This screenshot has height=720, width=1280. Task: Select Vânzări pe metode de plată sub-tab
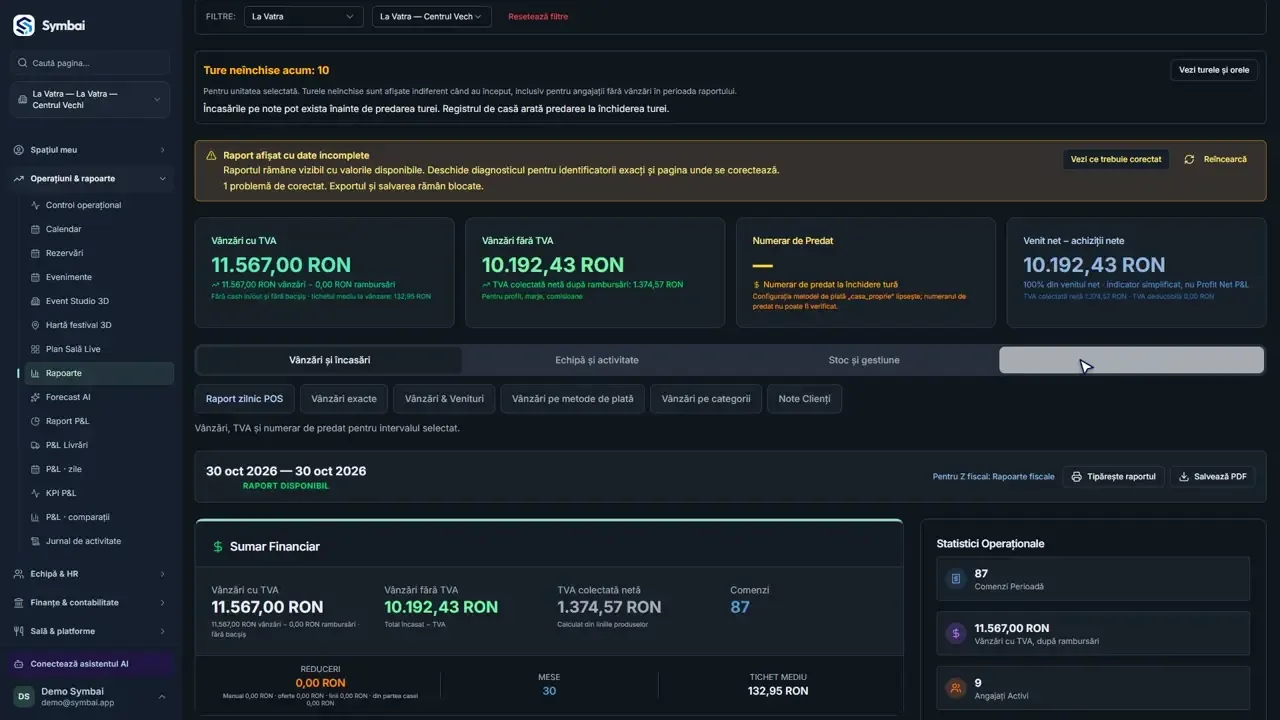click(x=573, y=399)
